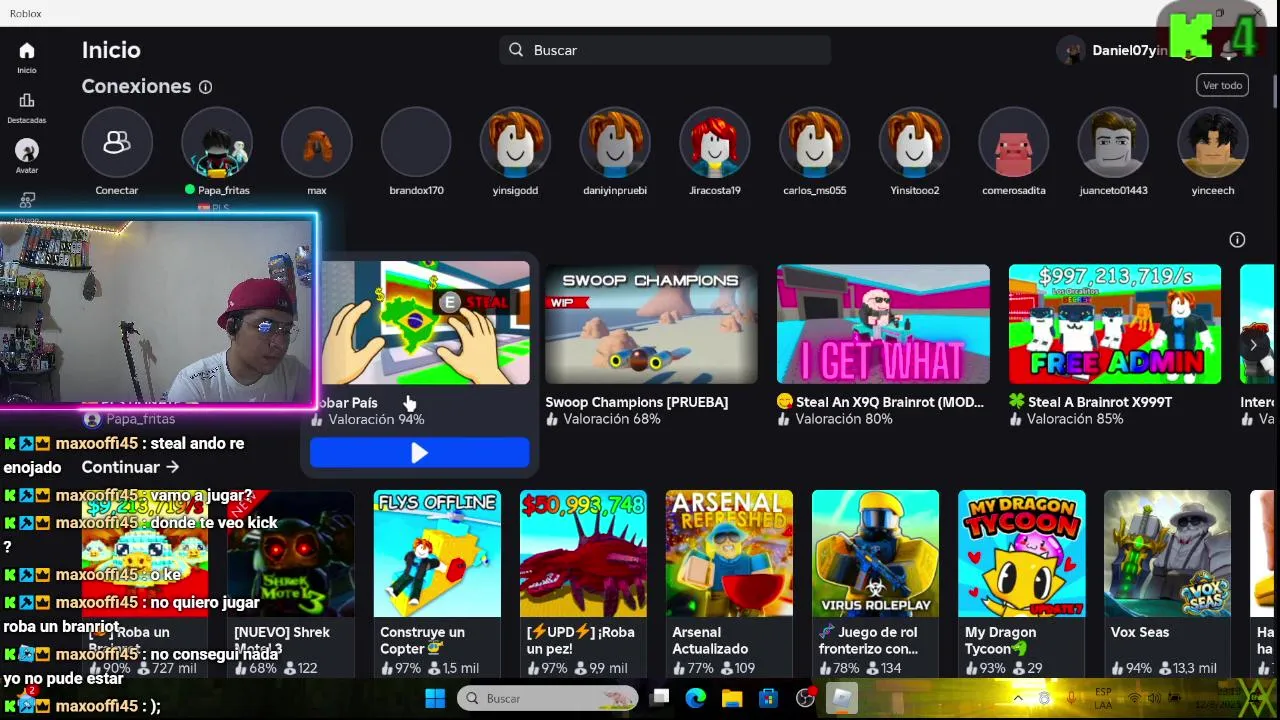Click ESP LAA language indicator
Viewport: 1280px width, 720px height.
tap(1103, 698)
